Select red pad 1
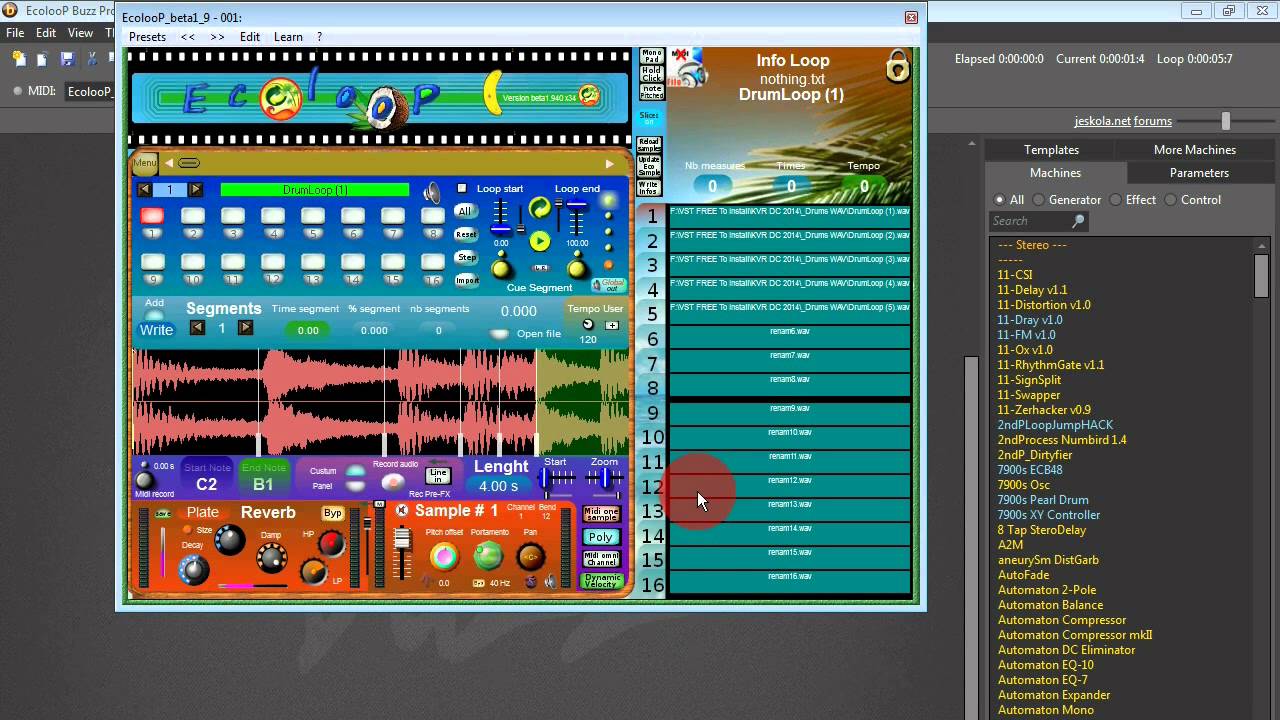 [152, 216]
